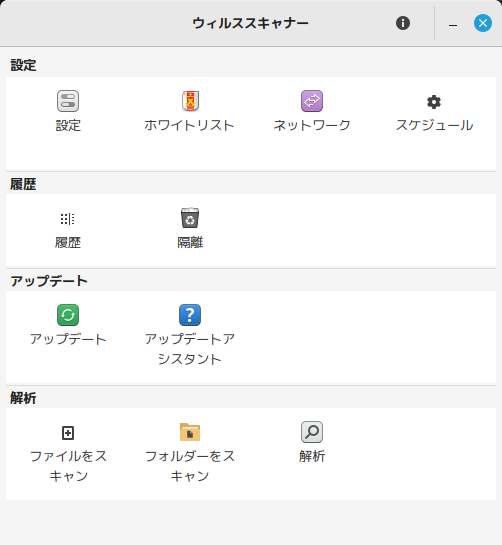The height and width of the screenshot is (545, 502).
Task: Click the ファイルをスキャン label
Action: pyautogui.click(x=68, y=466)
